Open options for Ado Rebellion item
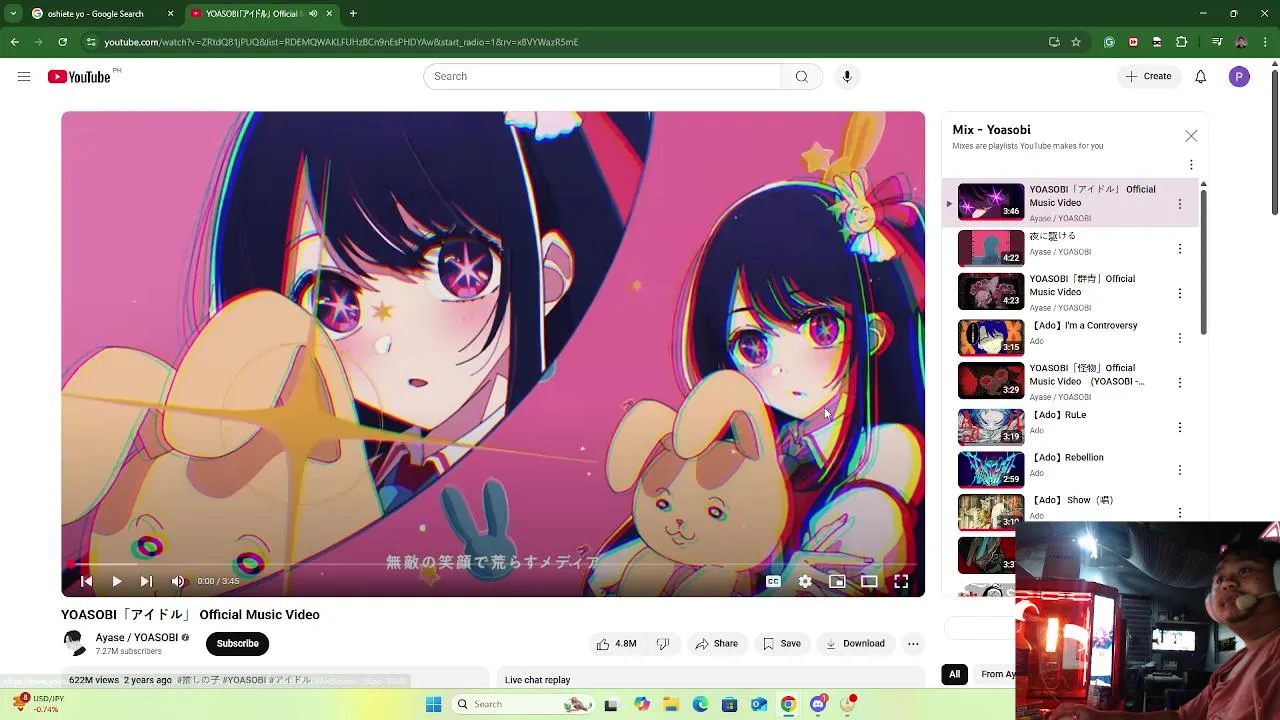Image resolution: width=1280 pixels, height=720 pixels. click(1180, 470)
